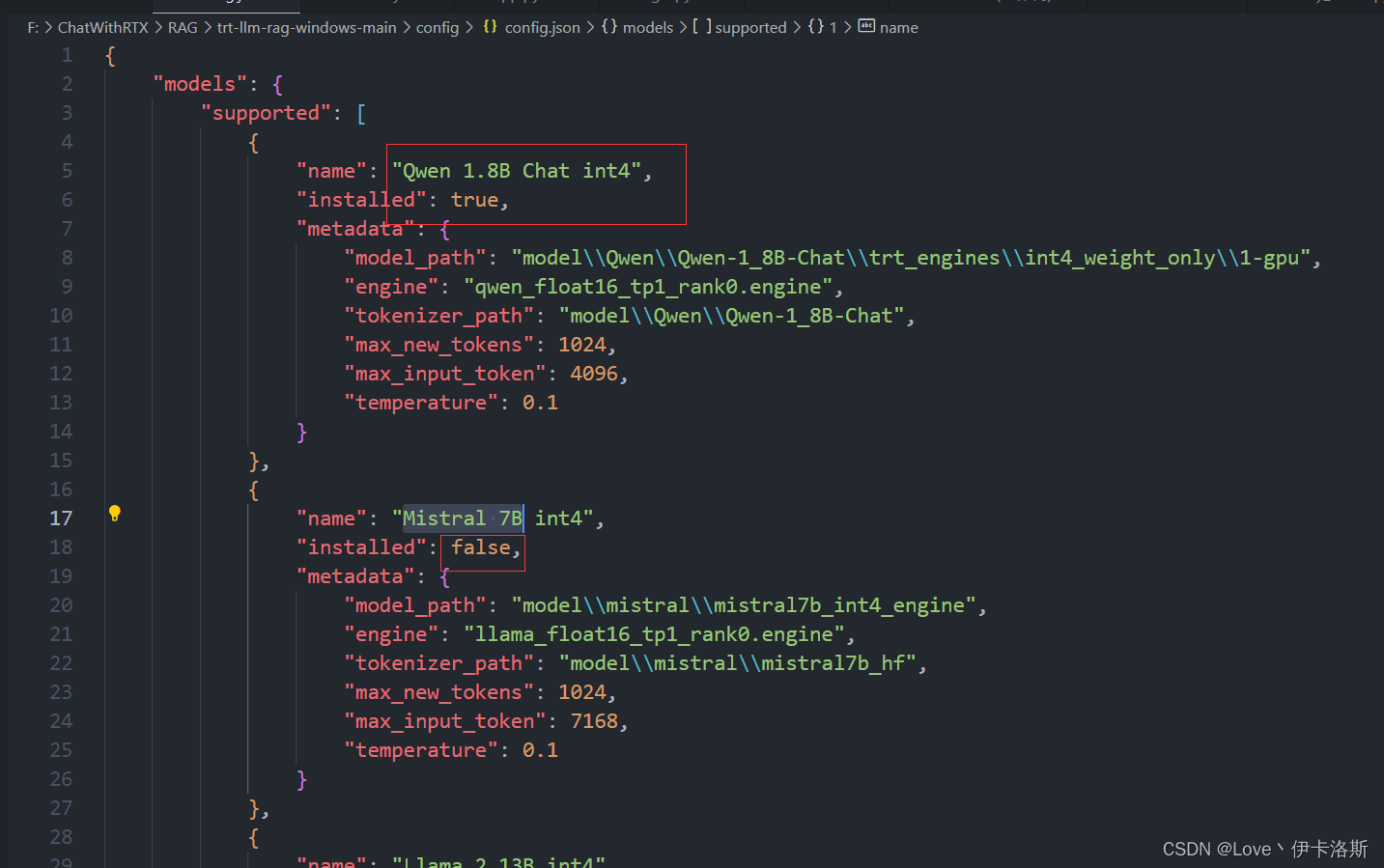Click the "model\\mistral\\mistral7b_hf" tokenizer path value
Screen dimensions: 1384x868
pos(737,663)
